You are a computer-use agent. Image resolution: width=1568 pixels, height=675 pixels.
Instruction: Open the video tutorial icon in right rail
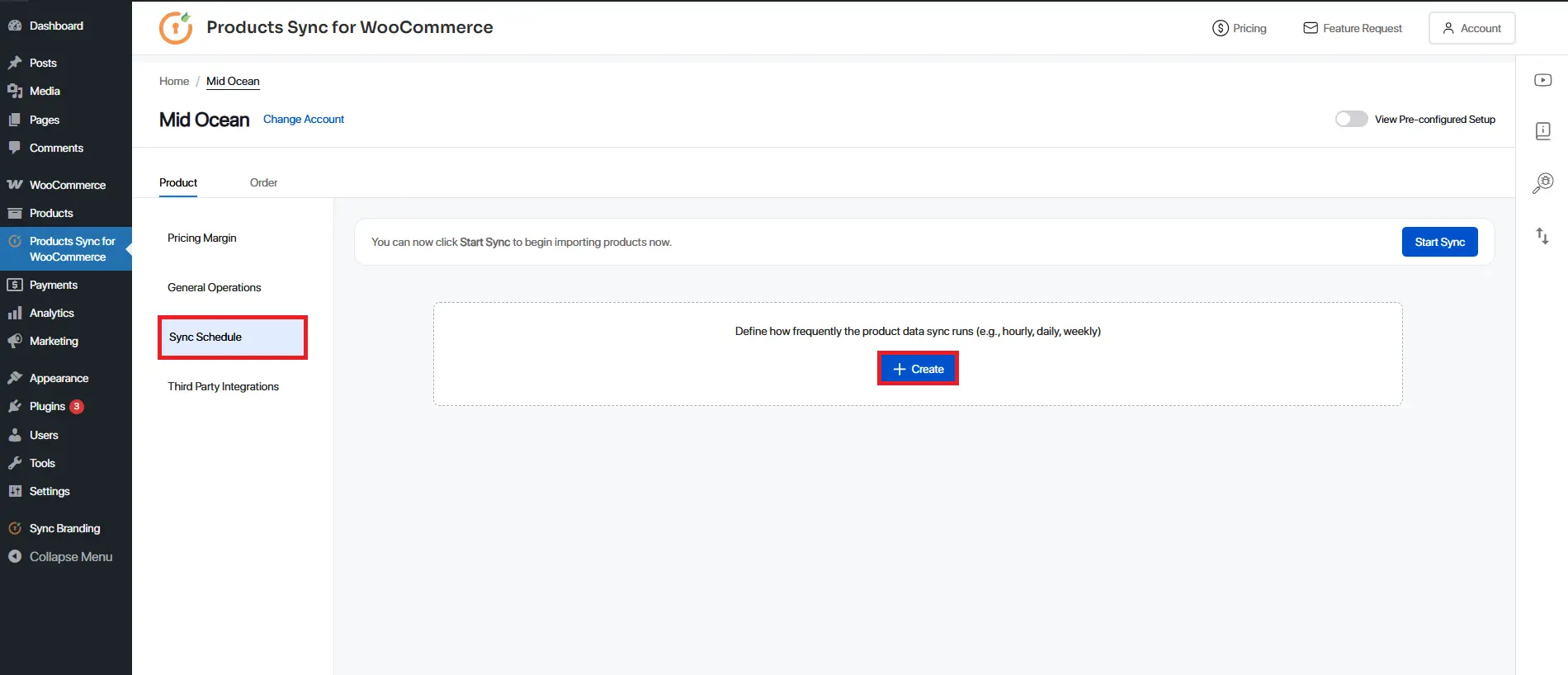(1542, 80)
